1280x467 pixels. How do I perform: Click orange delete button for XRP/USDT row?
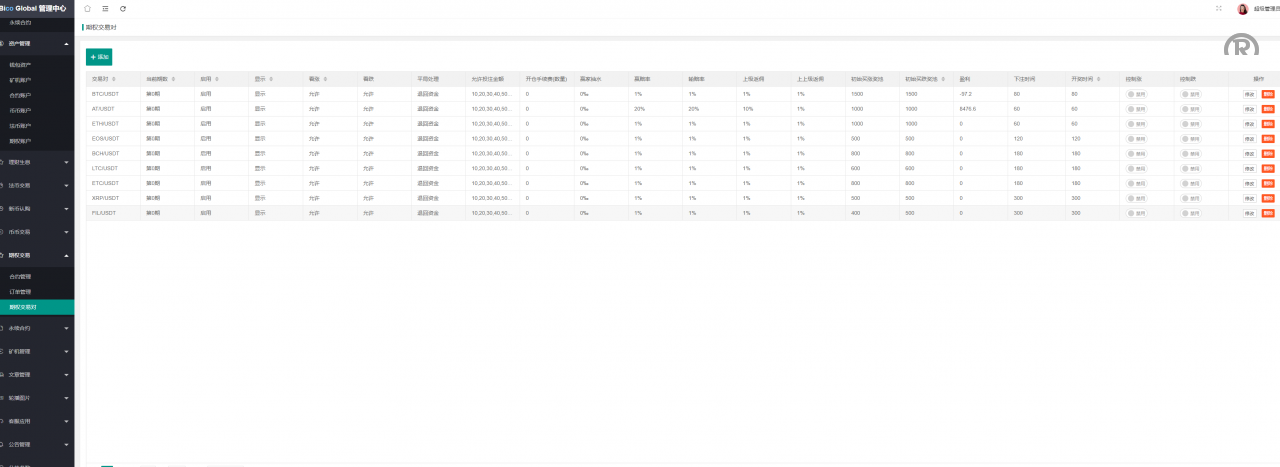[x=1268, y=198]
